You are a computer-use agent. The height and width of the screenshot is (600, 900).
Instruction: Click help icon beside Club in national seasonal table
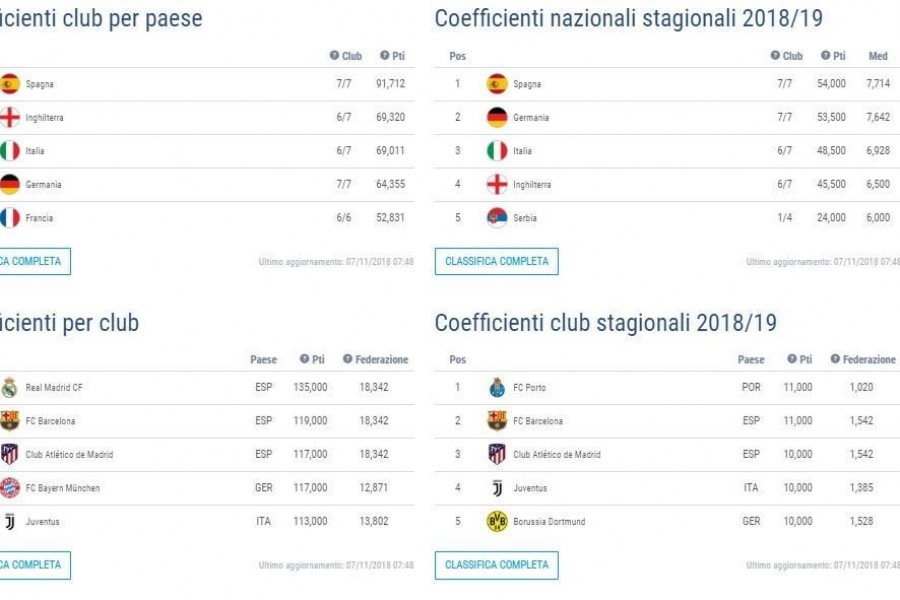point(775,55)
